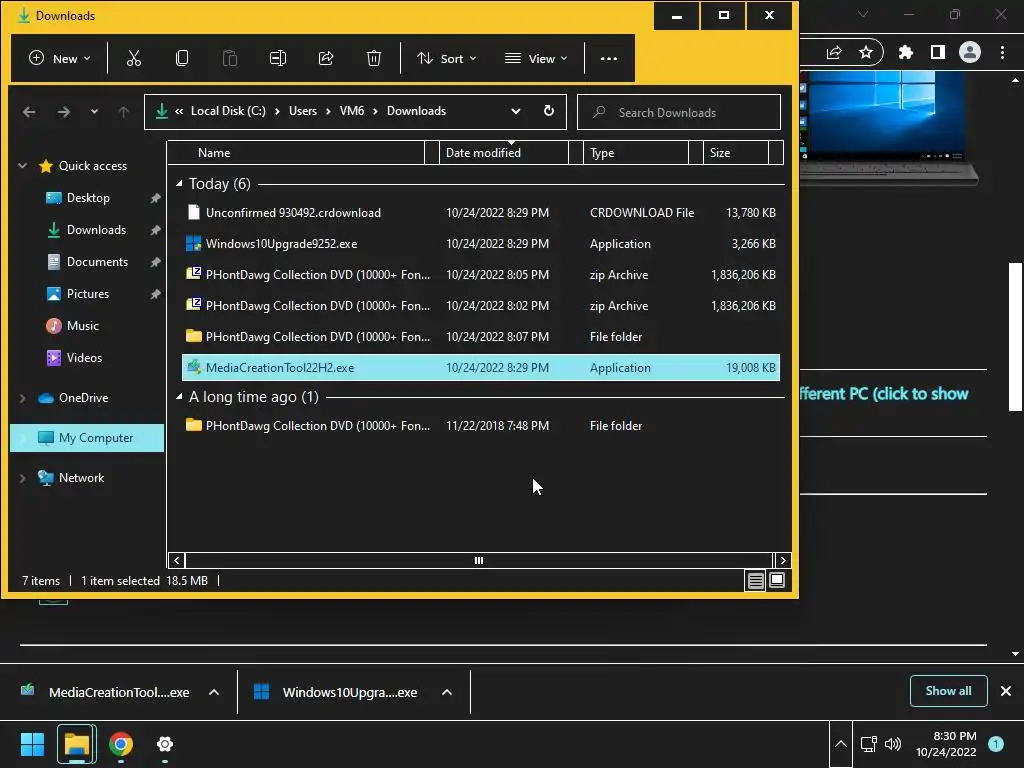
Task: Click the Settings gear on the taskbar
Action: click(165, 744)
